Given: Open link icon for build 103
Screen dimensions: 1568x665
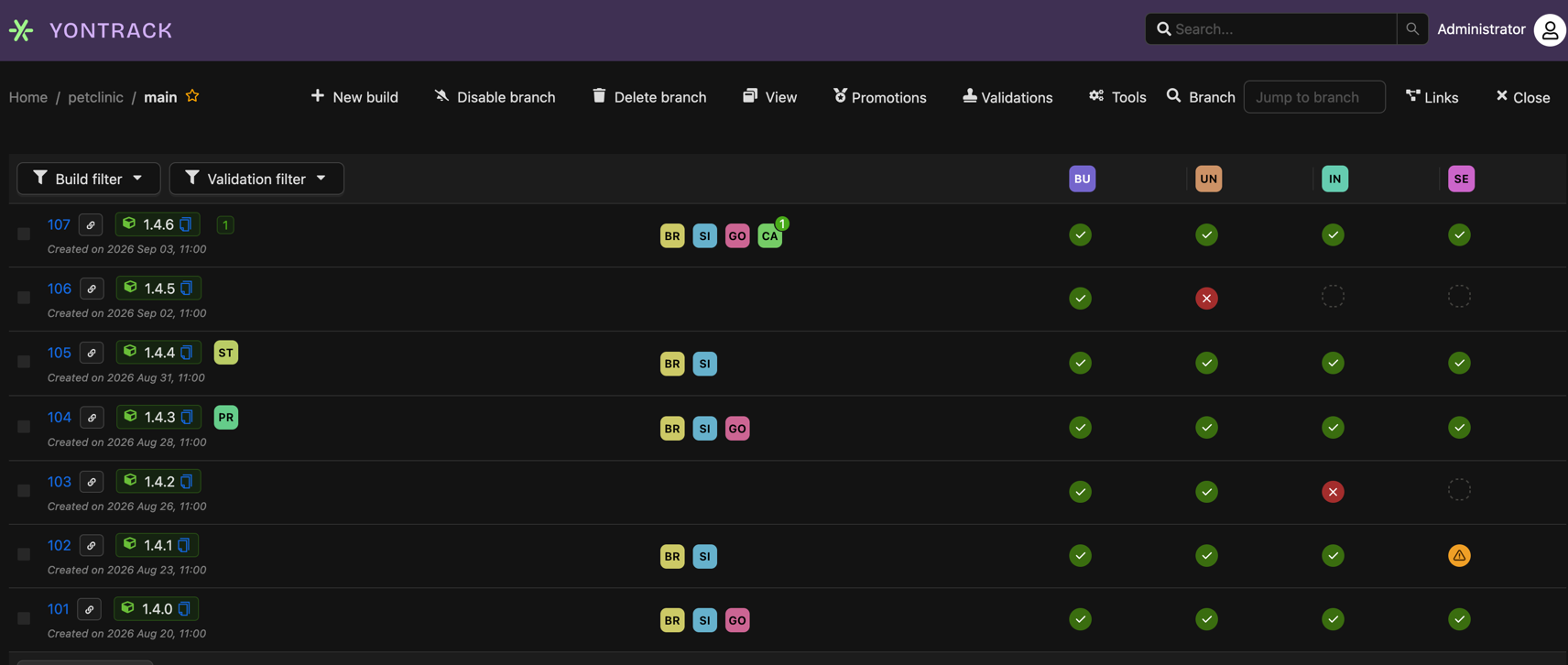Looking at the screenshot, I should coord(92,482).
